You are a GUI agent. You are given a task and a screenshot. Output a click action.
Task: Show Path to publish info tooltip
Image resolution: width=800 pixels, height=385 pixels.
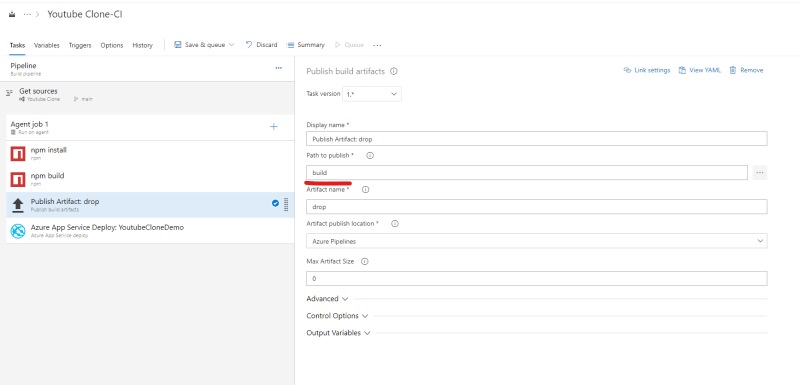pos(370,155)
